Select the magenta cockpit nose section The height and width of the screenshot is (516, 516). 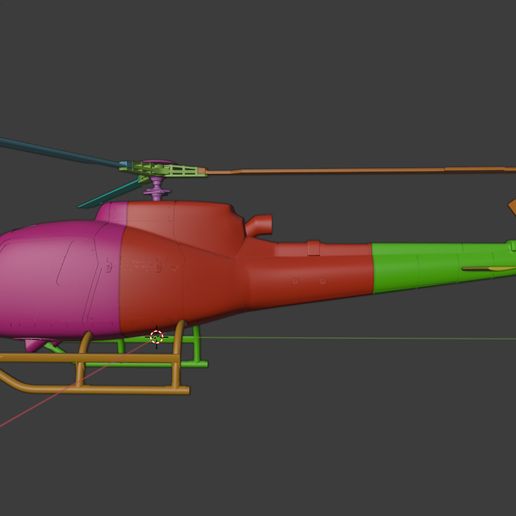[60, 280]
